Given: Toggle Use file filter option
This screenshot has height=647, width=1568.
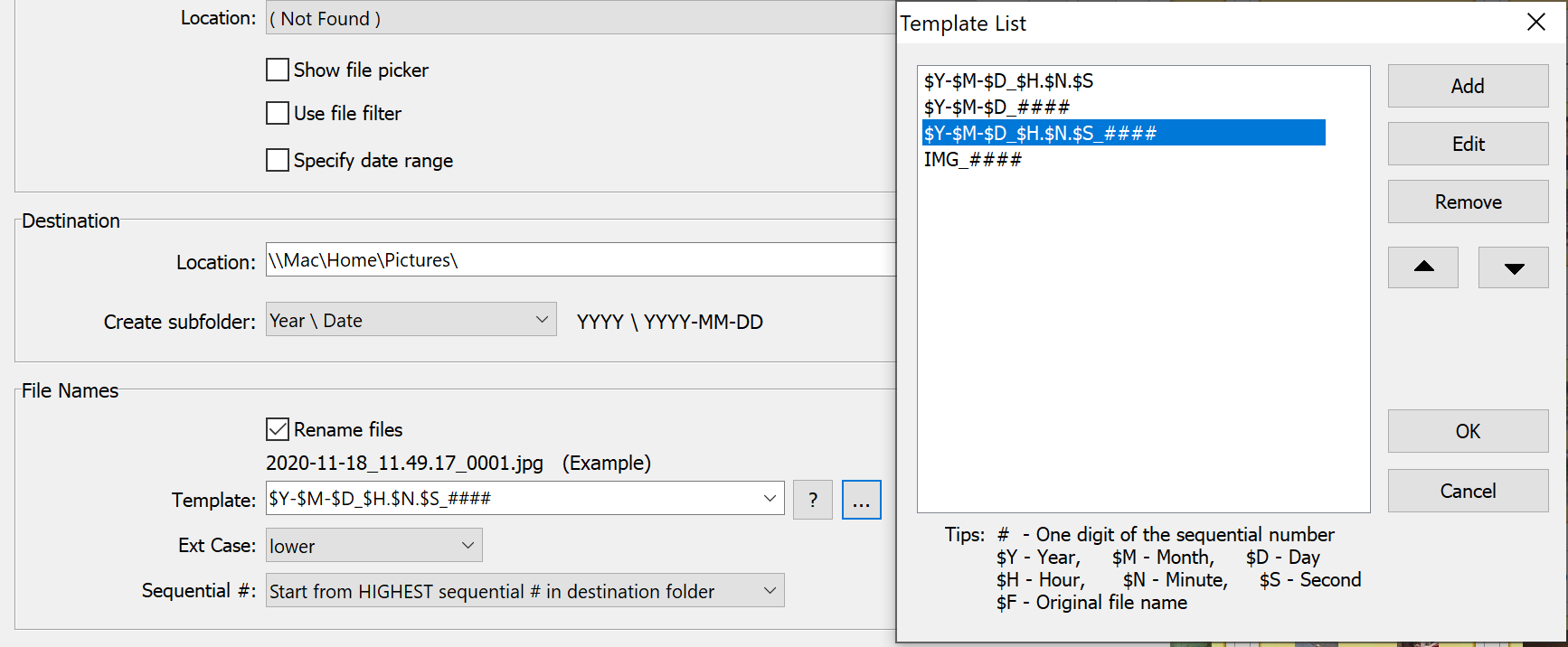Looking at the screenshot, I should point(278,113).
